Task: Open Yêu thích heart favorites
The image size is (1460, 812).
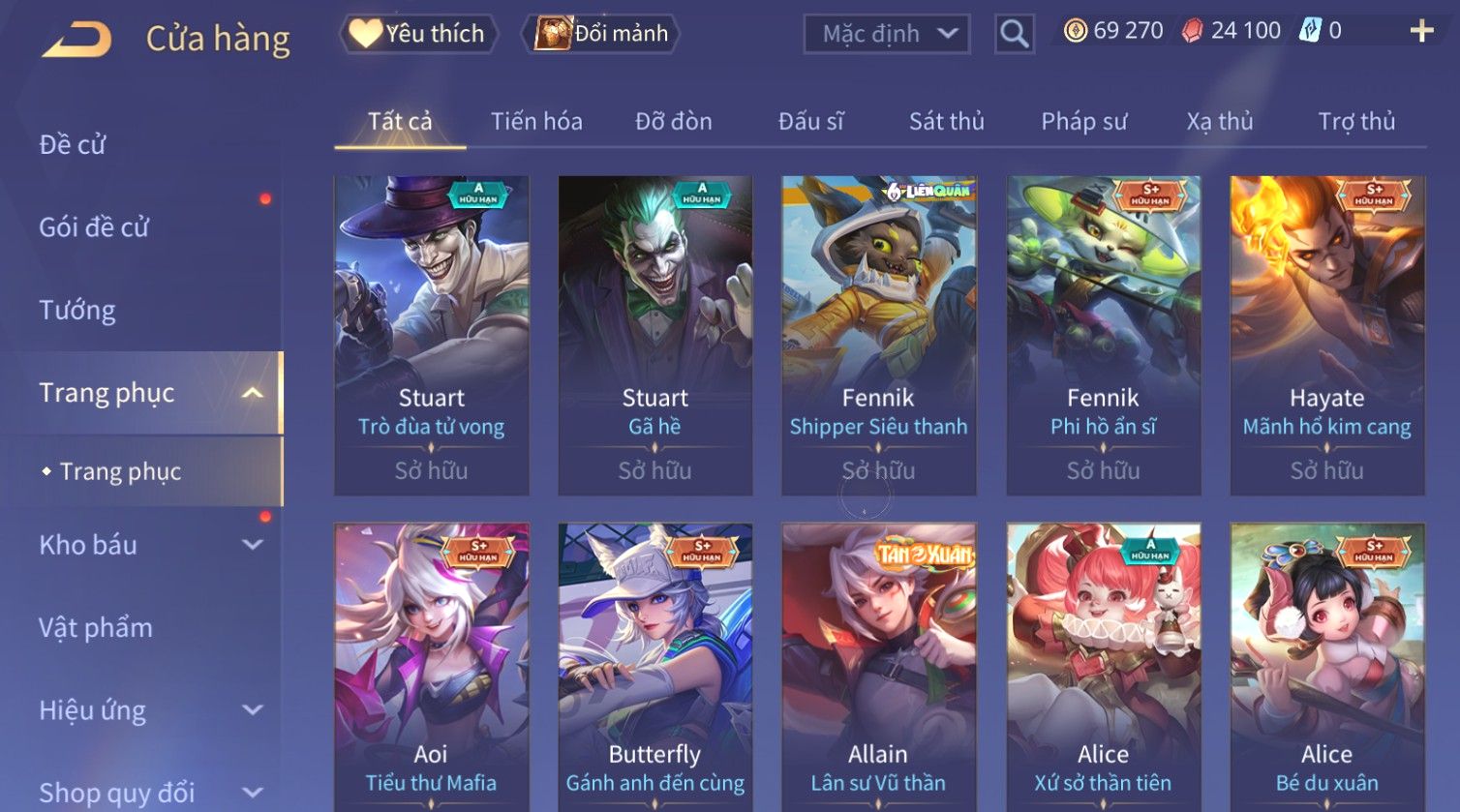Action: point(417,34)
